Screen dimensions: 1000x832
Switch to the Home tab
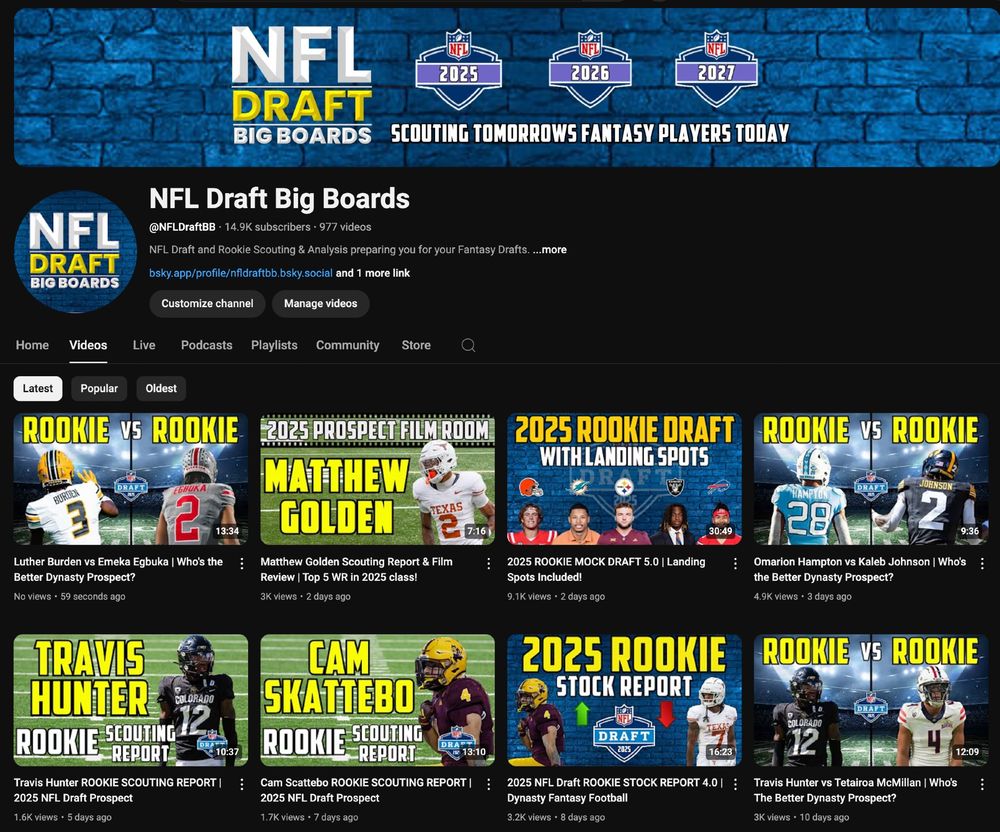[32, 345]
